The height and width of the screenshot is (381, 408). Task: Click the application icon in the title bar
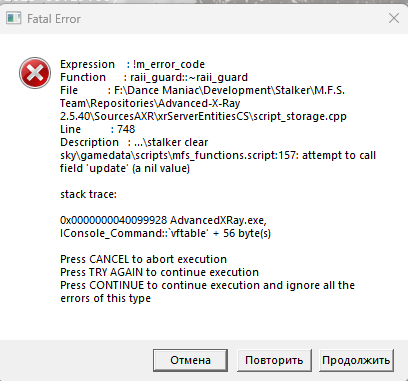pos(14,19)
